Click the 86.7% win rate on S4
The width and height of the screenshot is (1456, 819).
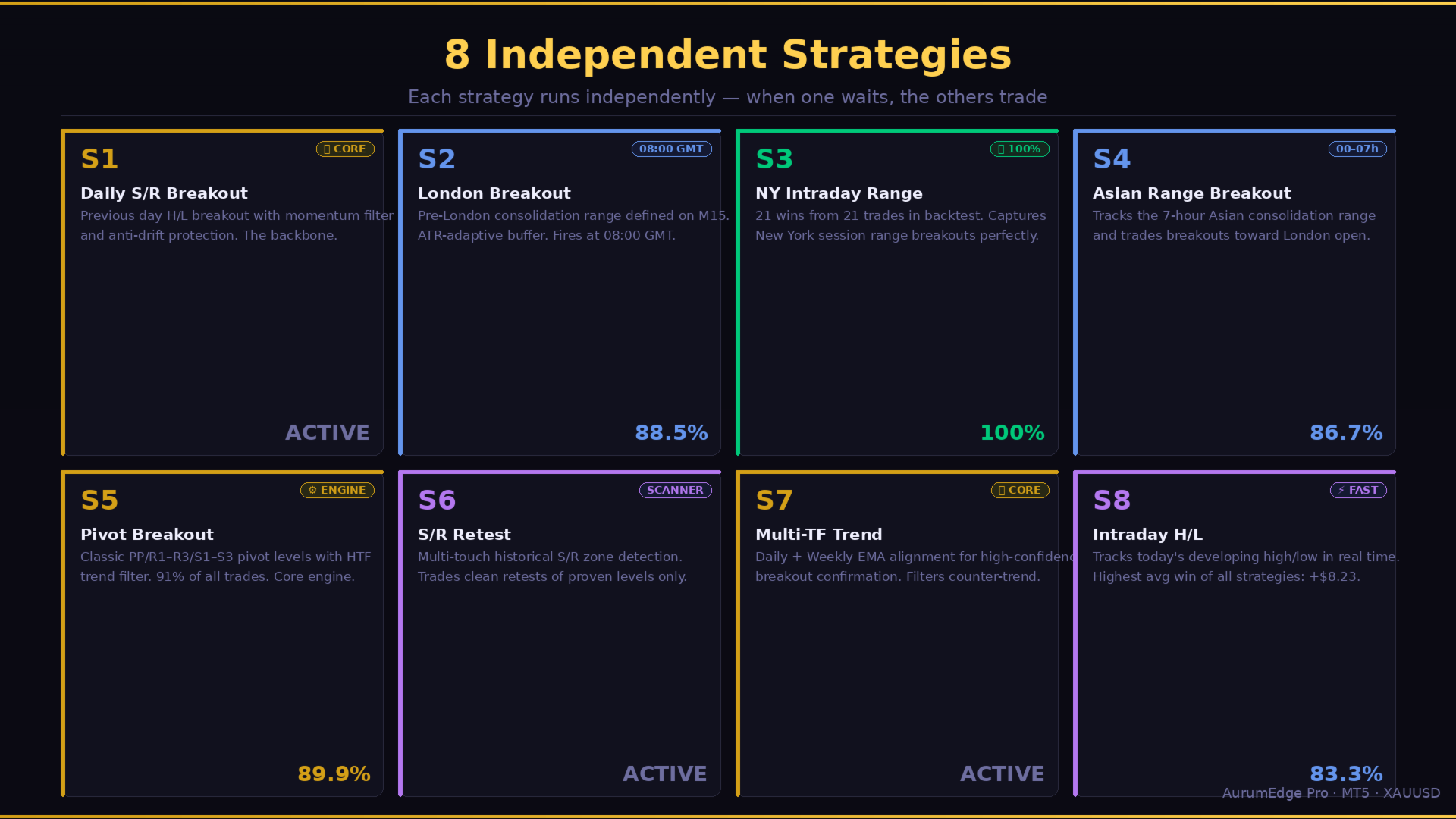click(1346, 433)
